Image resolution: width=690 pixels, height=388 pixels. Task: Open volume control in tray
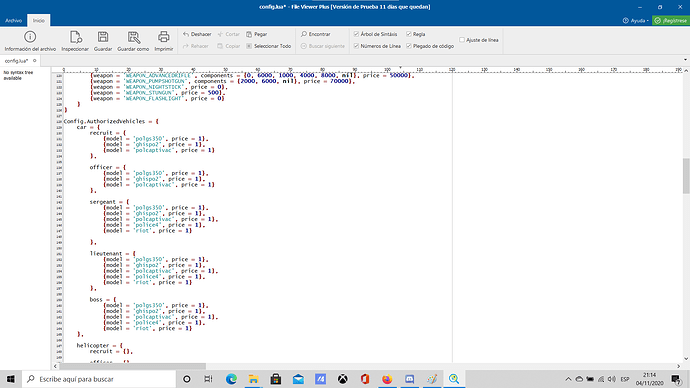point(612,379)
